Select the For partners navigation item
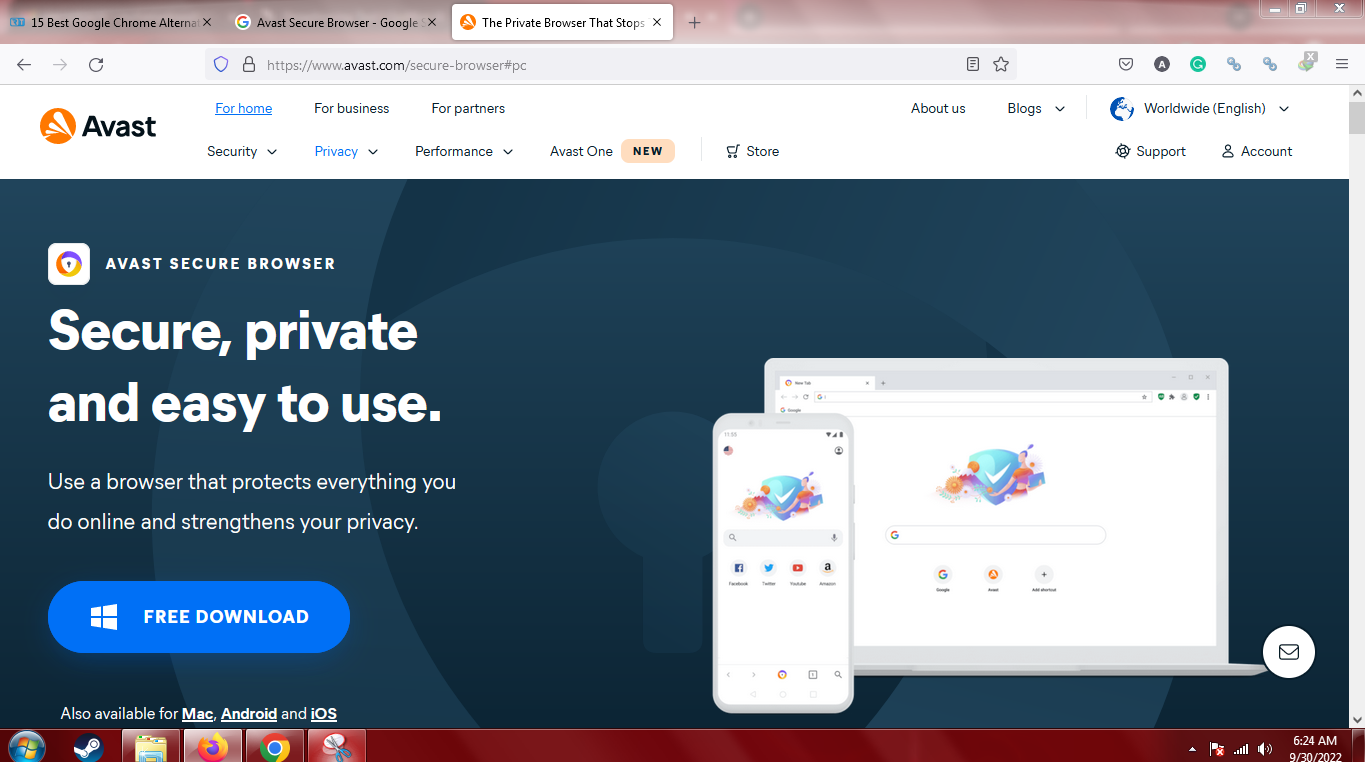 (x=468, y=108)
